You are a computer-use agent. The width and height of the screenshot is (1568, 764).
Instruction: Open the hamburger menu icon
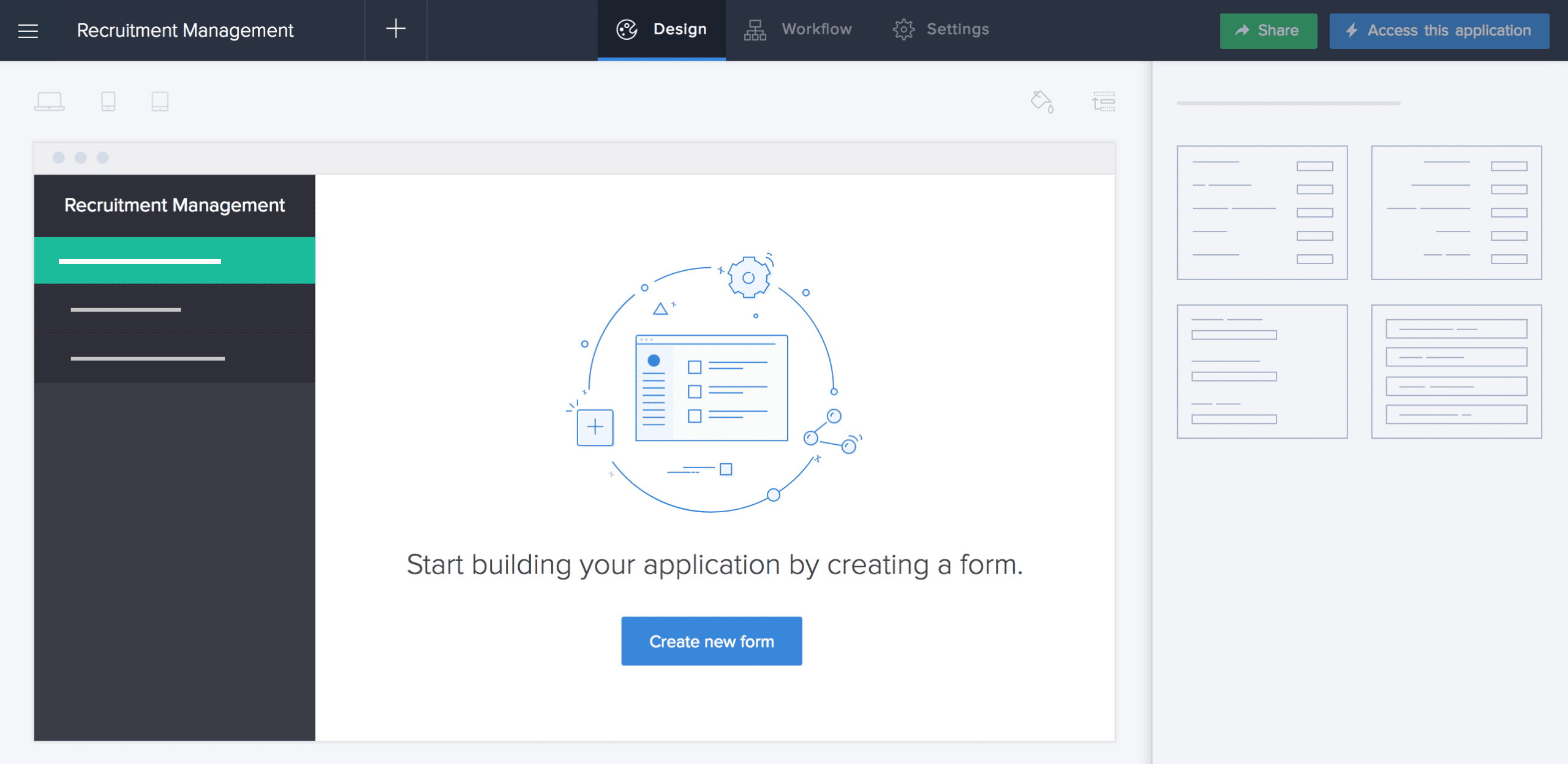[x=28, y=31]
